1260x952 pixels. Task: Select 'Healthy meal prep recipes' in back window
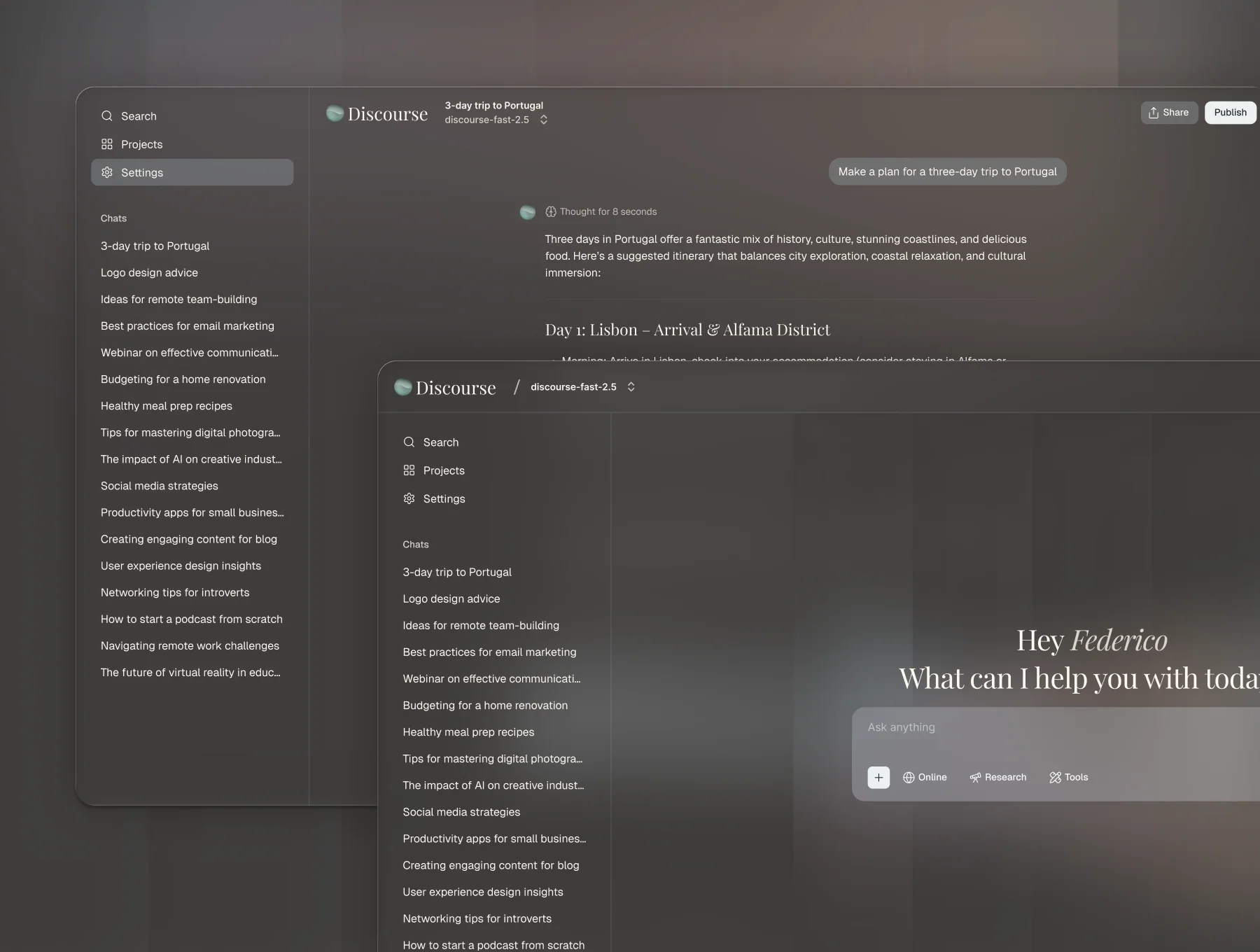pyautogui.click(x=167, y=406)
